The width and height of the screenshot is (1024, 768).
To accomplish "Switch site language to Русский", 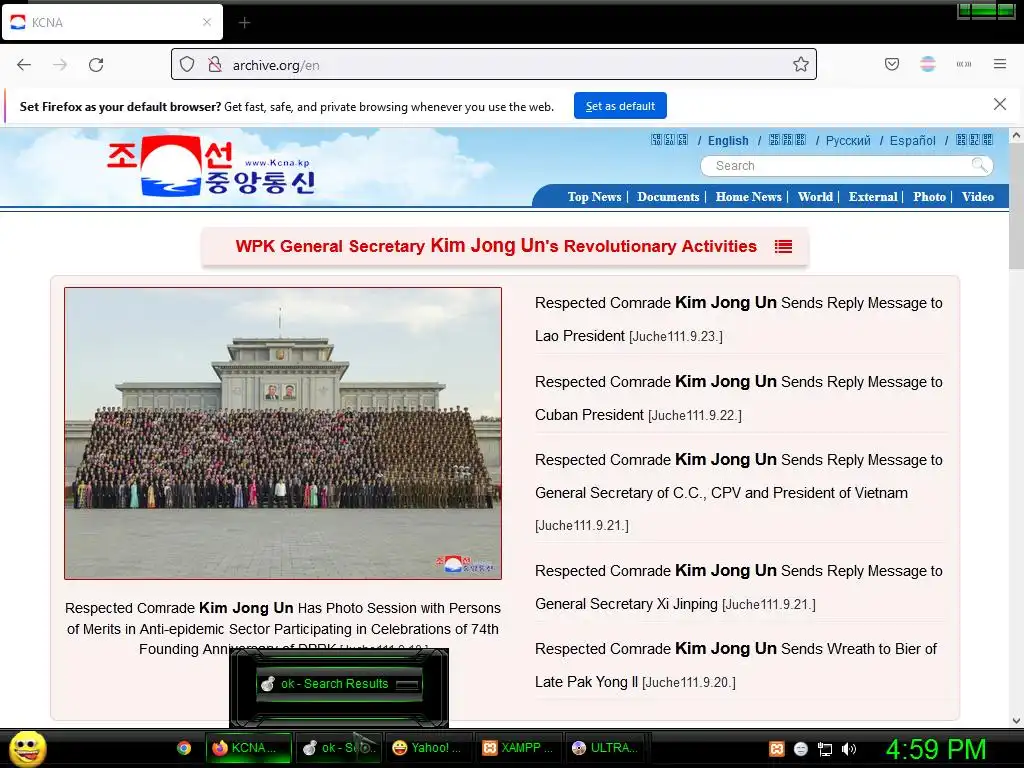I will pyautogui.click(x=848, y=140).
